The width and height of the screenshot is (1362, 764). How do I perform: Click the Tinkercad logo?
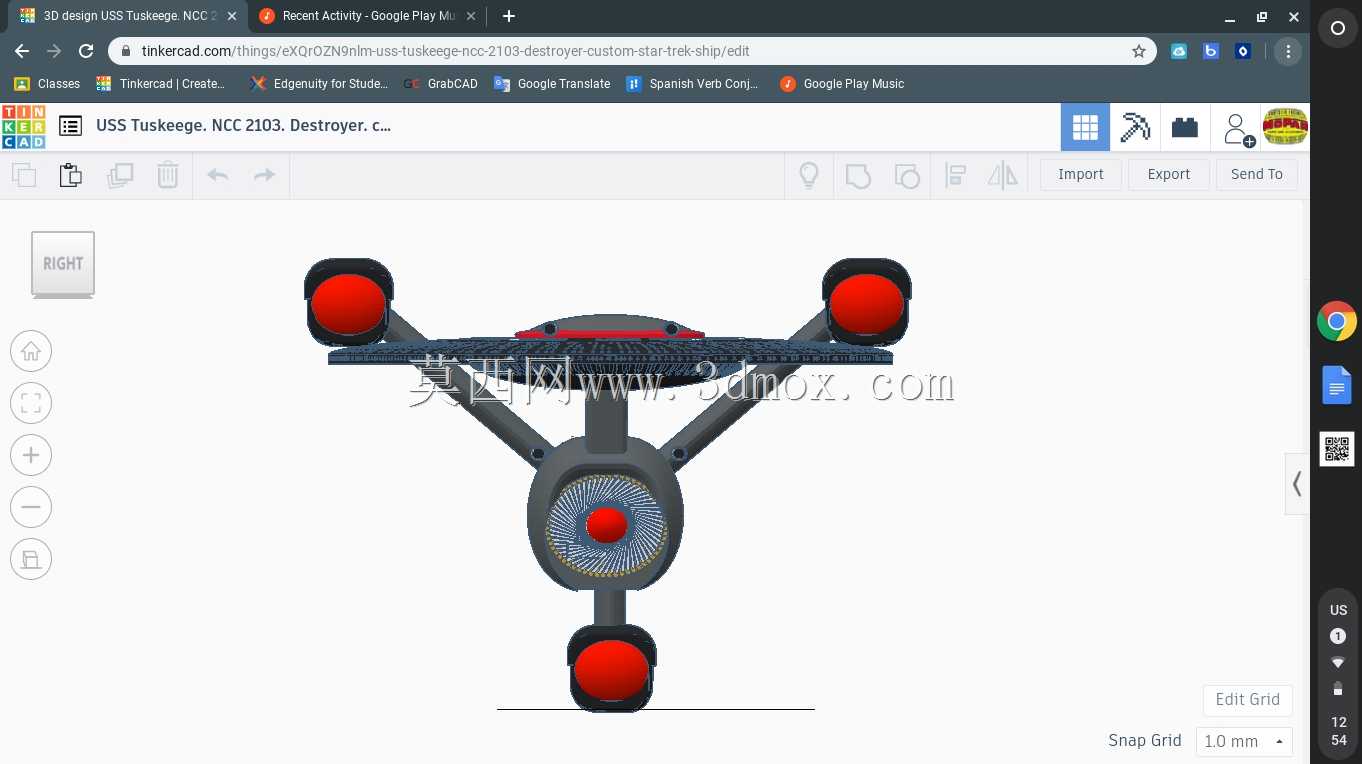coord(23,127)
